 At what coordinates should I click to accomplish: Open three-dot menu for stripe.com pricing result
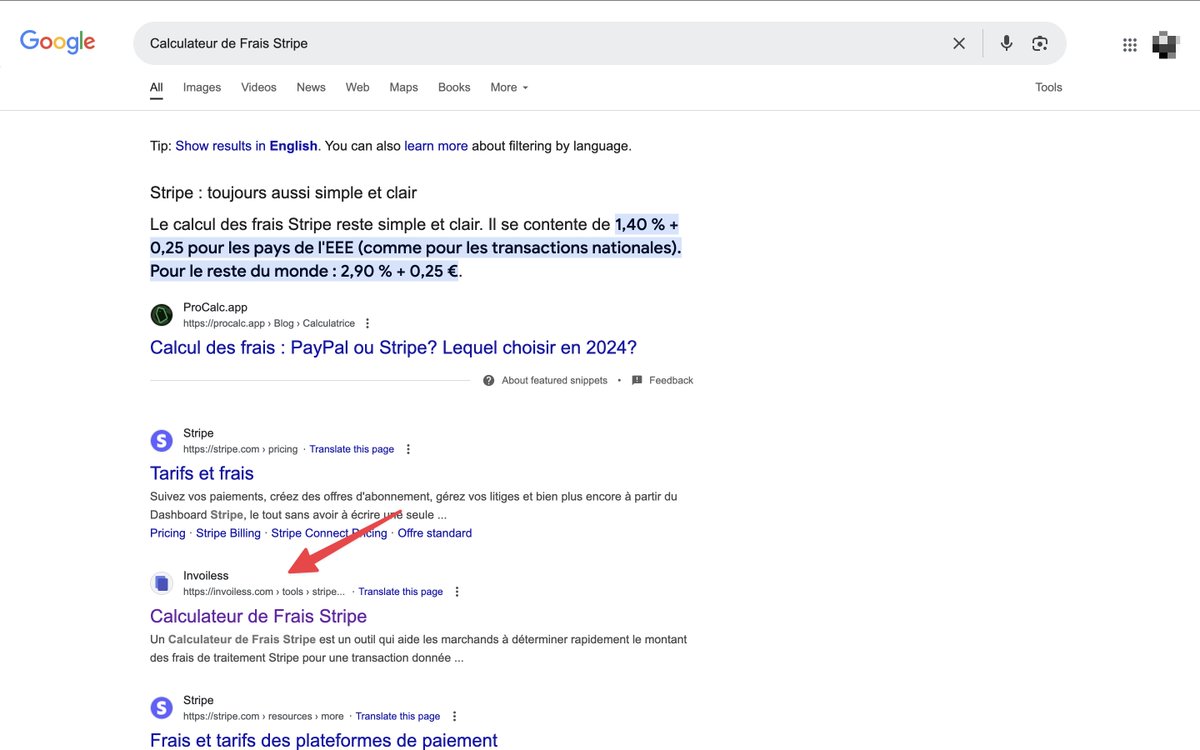click(x=408, y=449)
